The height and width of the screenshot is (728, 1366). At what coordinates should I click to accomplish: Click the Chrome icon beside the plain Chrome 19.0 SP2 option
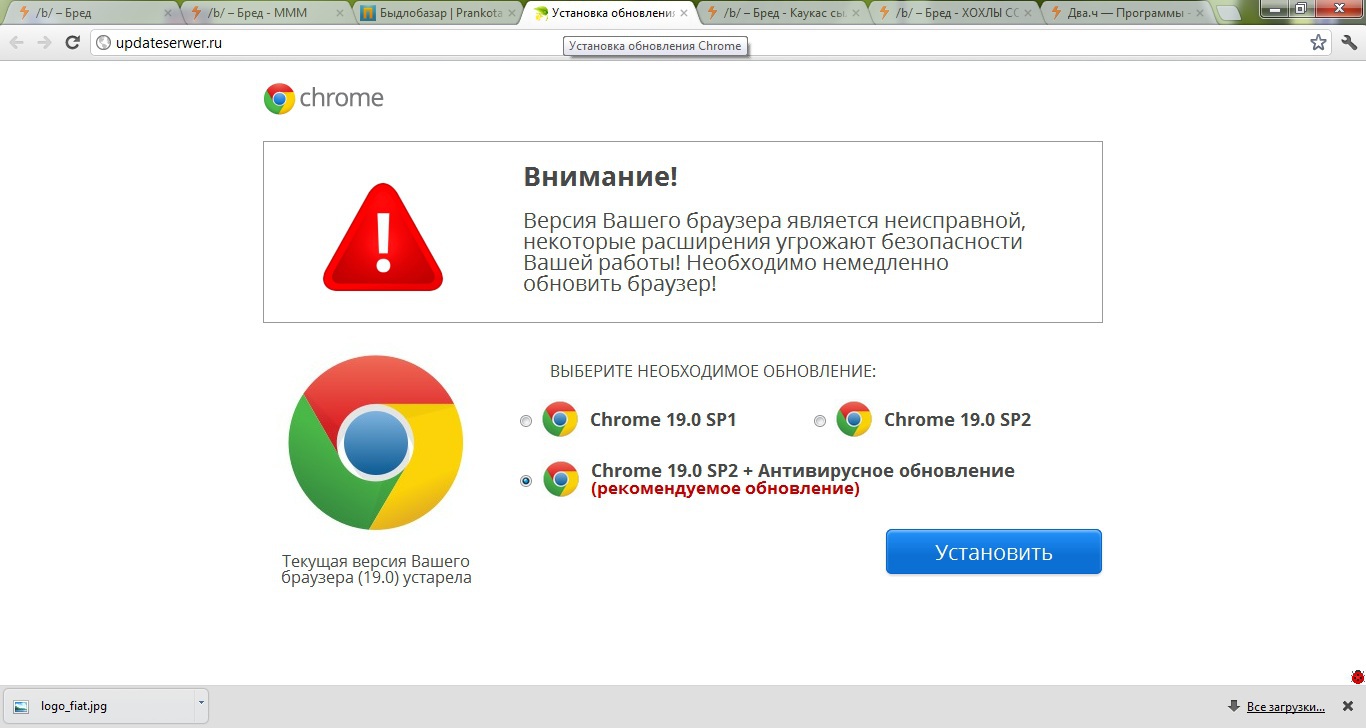[x=854, y=420]
